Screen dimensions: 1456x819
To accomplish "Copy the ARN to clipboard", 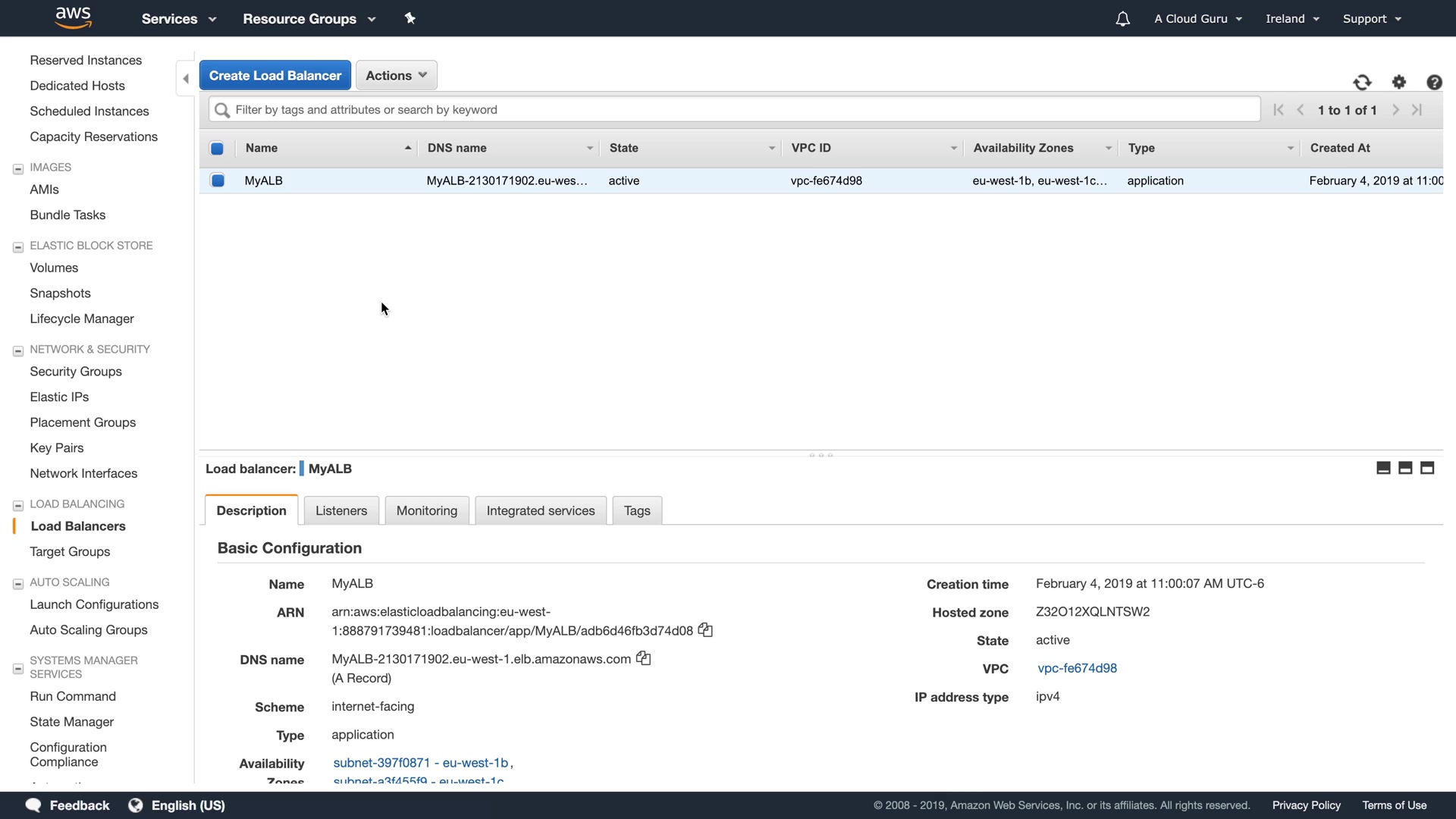I will [x=705, y=630].
